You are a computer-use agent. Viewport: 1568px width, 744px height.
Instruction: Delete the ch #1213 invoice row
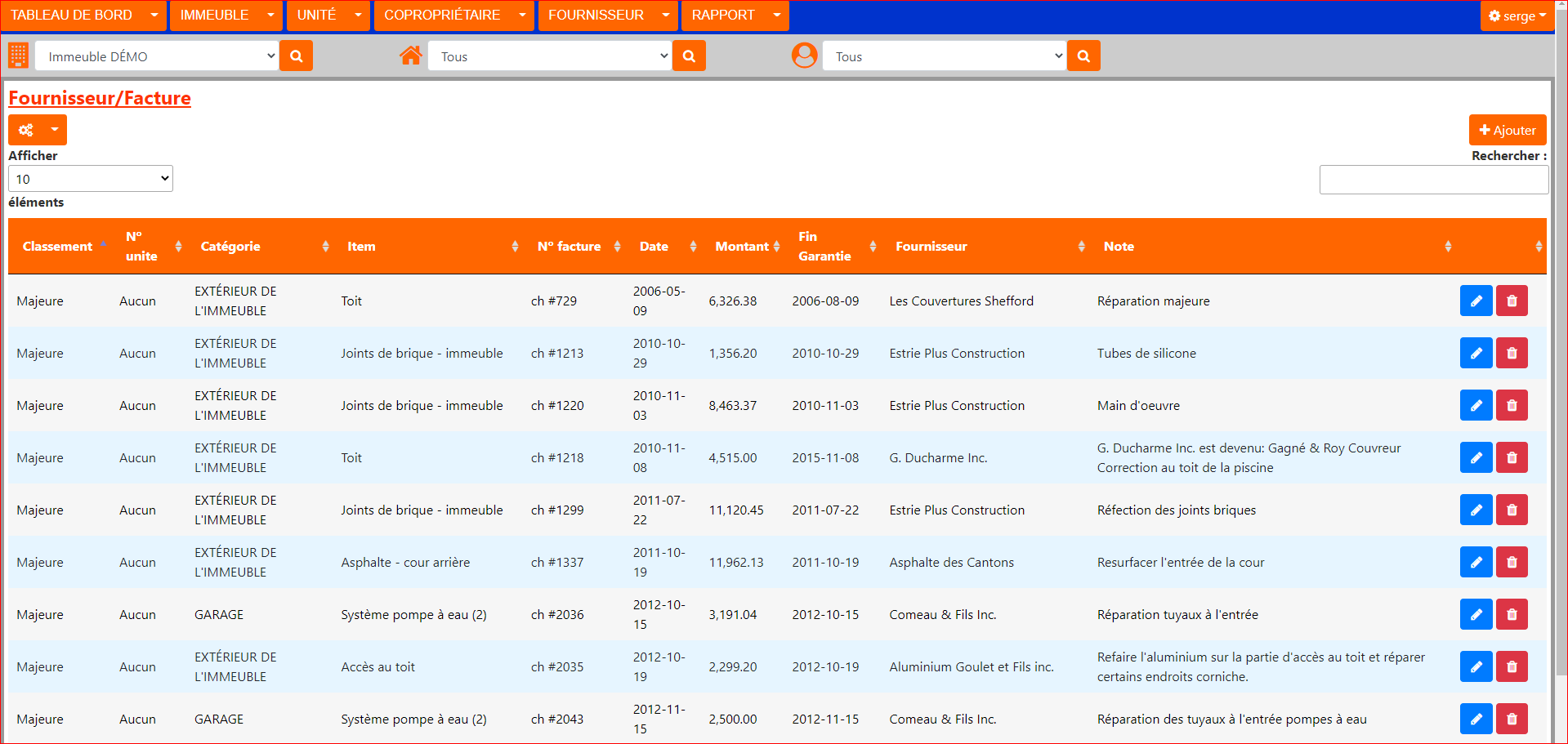[x=1511, y=354]
